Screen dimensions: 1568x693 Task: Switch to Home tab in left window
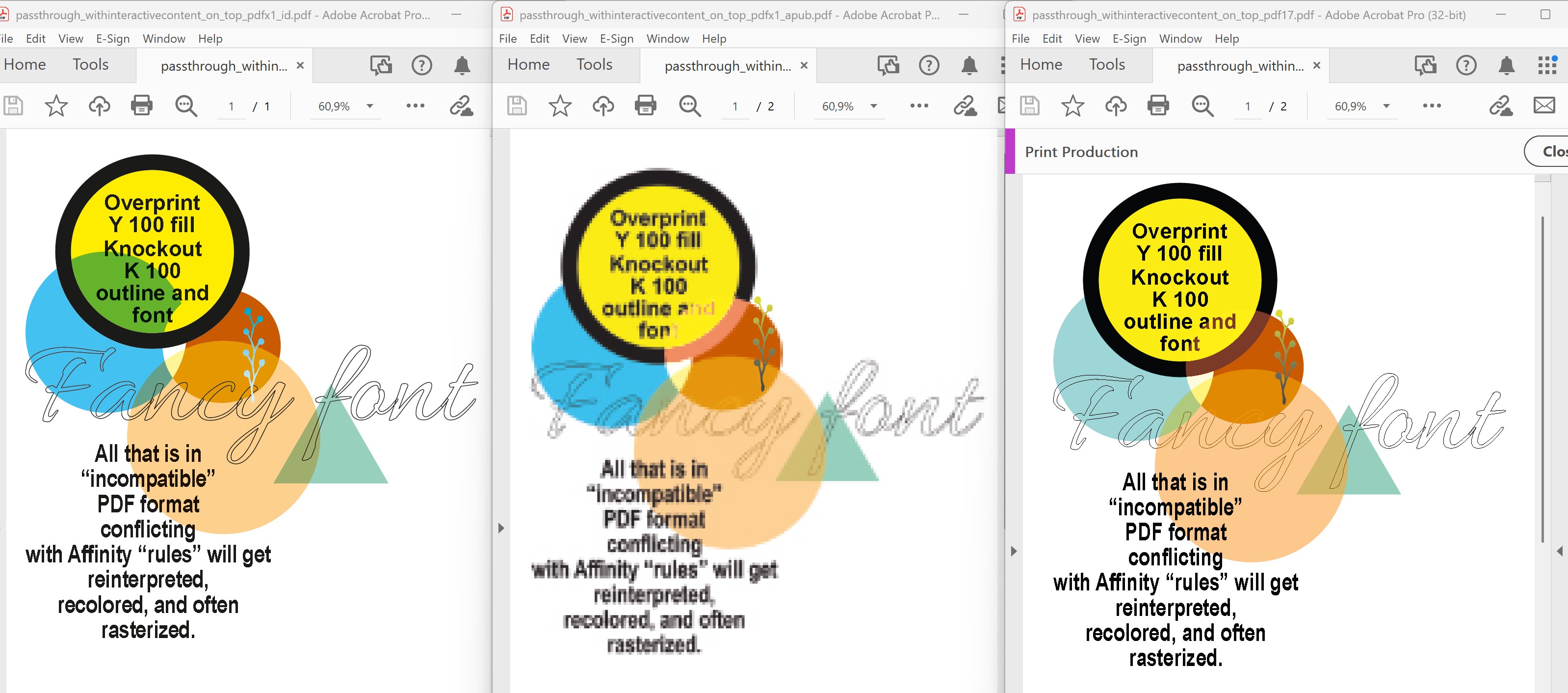click(x=25, y=65)
